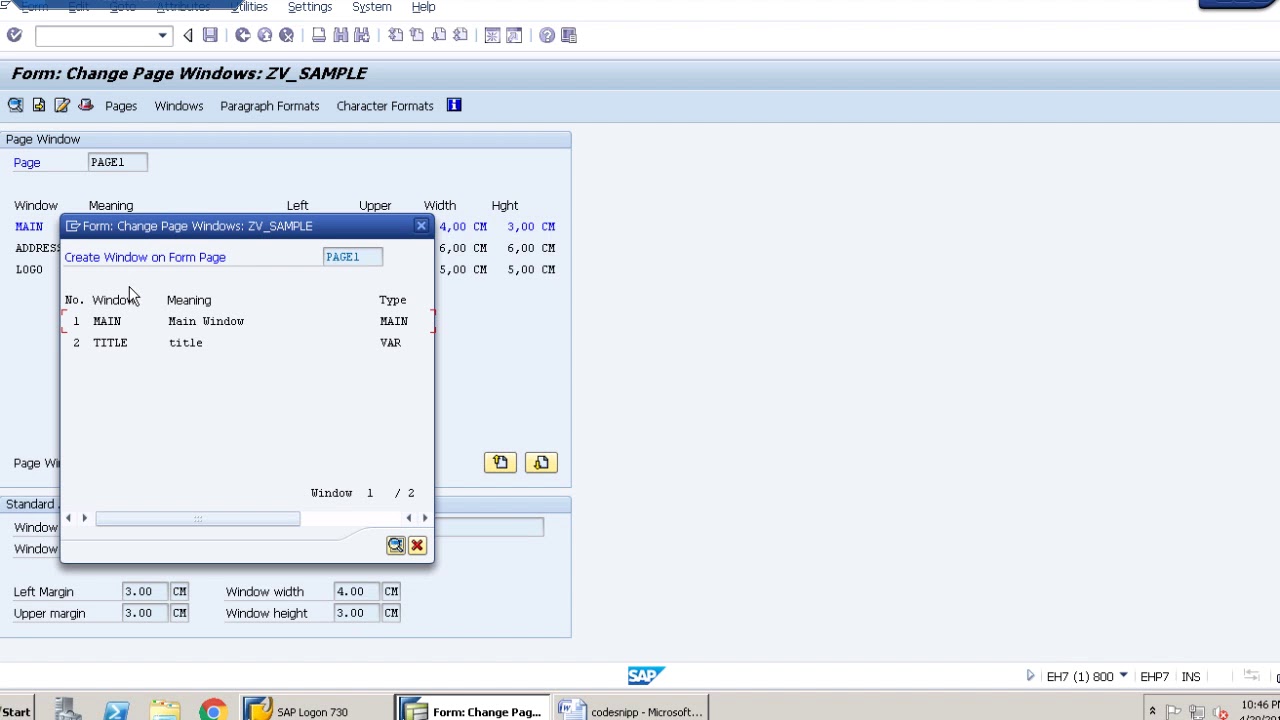The image size is (1280, 720).
Task: Click the VAR type cell
Action: click(x=390, y=343)
